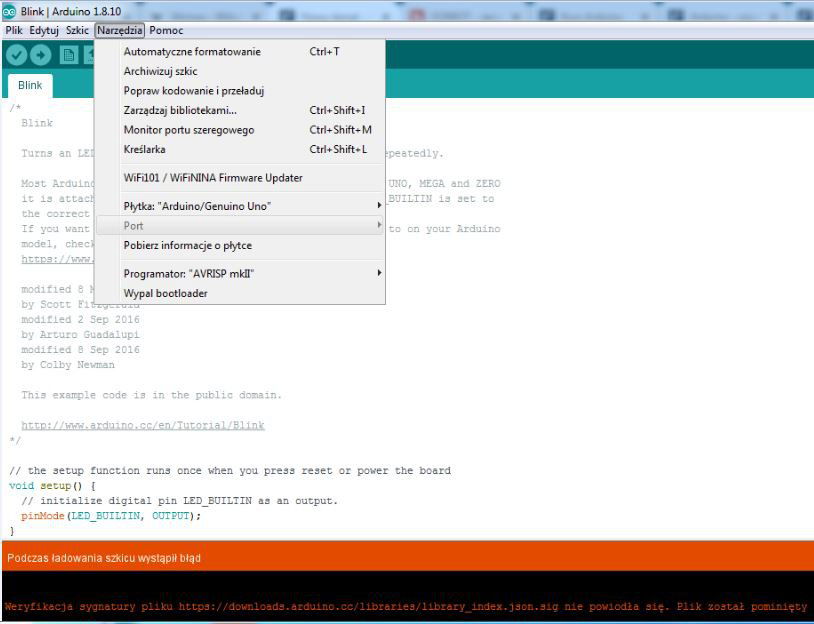Open the Plik menu
814x624 pixels.
[x=13, y=30]
